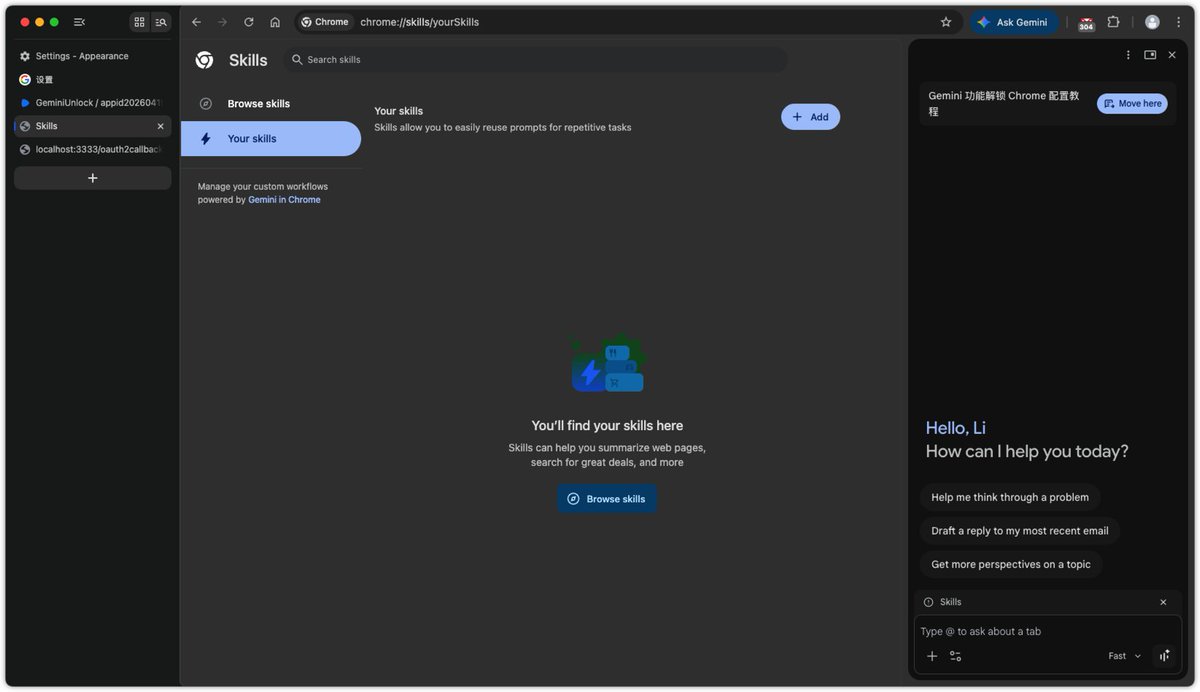This screenshot has height=692, width=1200.
Task: Click the Ask Gemini button
Action: point(1012,22)
